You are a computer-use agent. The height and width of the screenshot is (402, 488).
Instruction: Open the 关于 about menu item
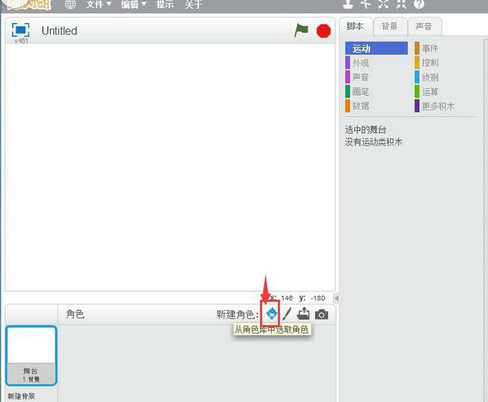(193, 4)
